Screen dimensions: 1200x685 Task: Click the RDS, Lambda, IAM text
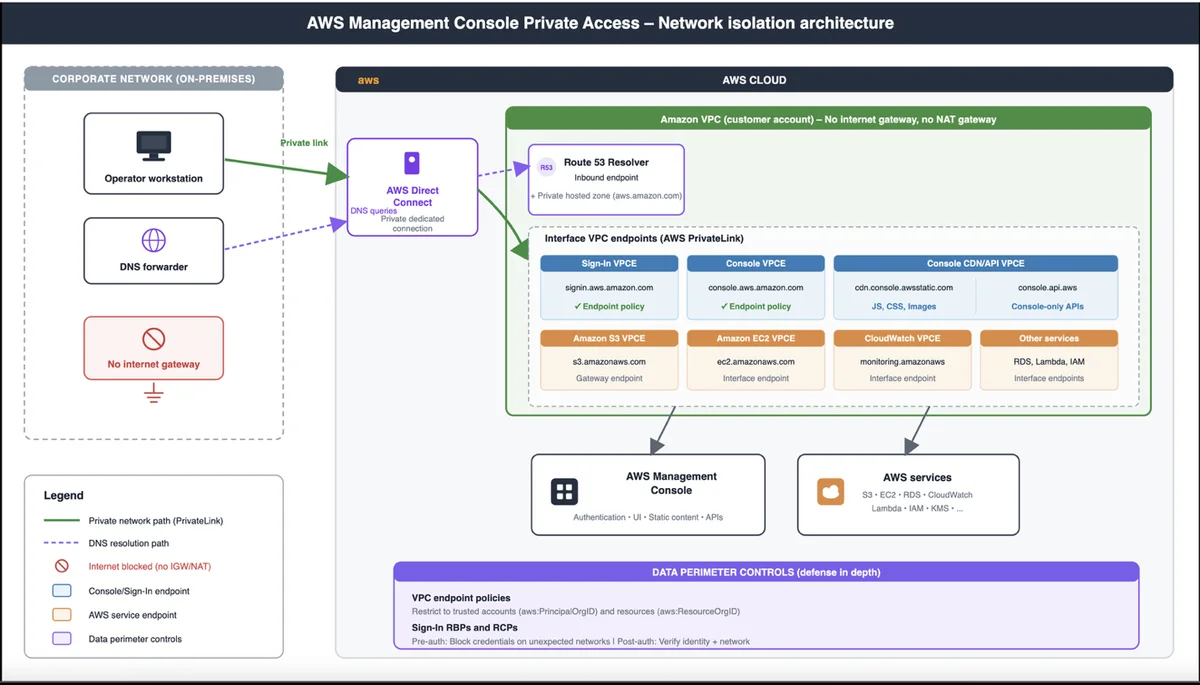1049,361
